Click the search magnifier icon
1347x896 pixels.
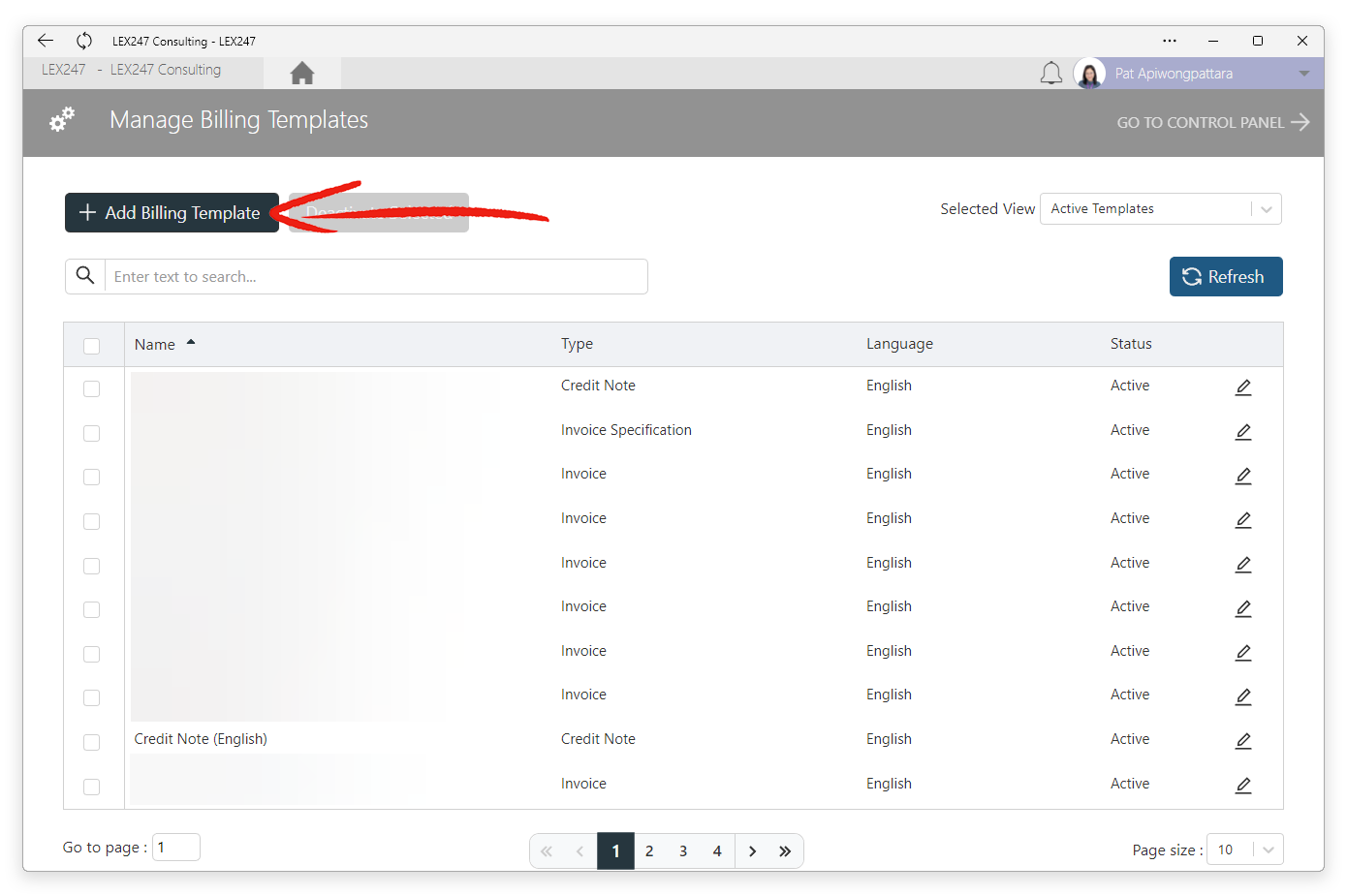click(85, 276)
